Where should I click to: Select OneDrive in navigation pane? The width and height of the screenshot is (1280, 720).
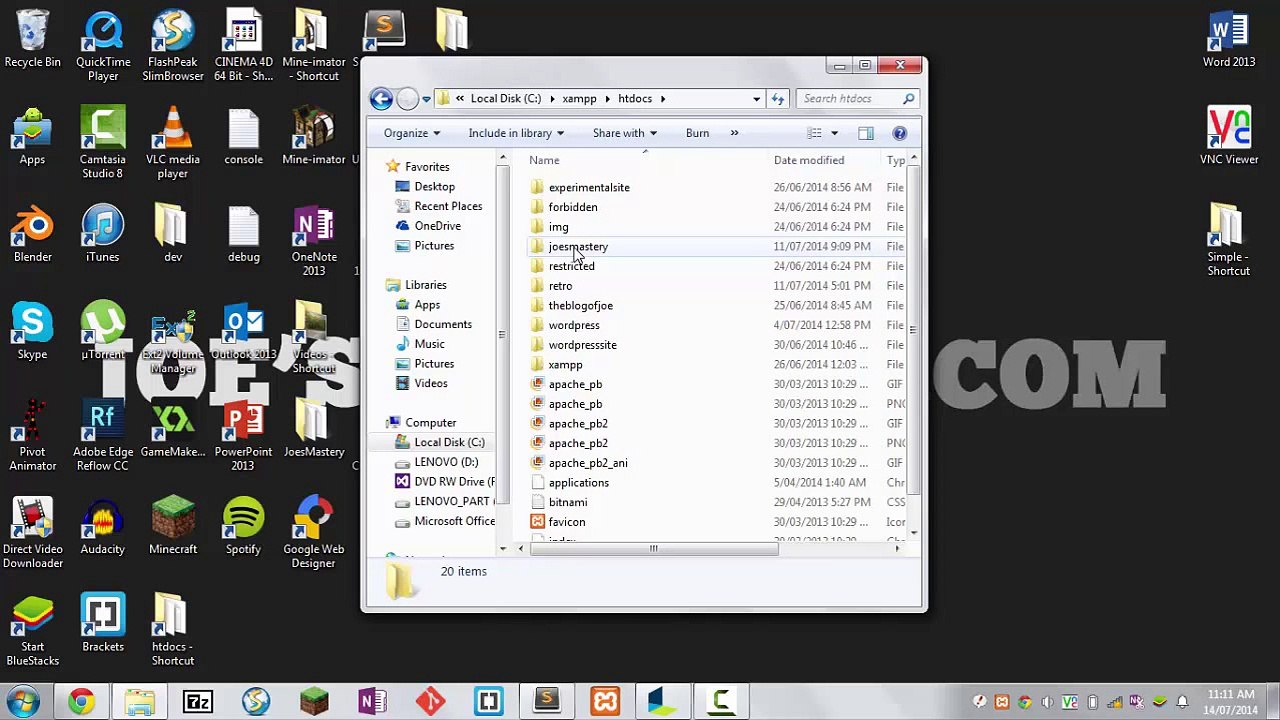tap(437, 226)
